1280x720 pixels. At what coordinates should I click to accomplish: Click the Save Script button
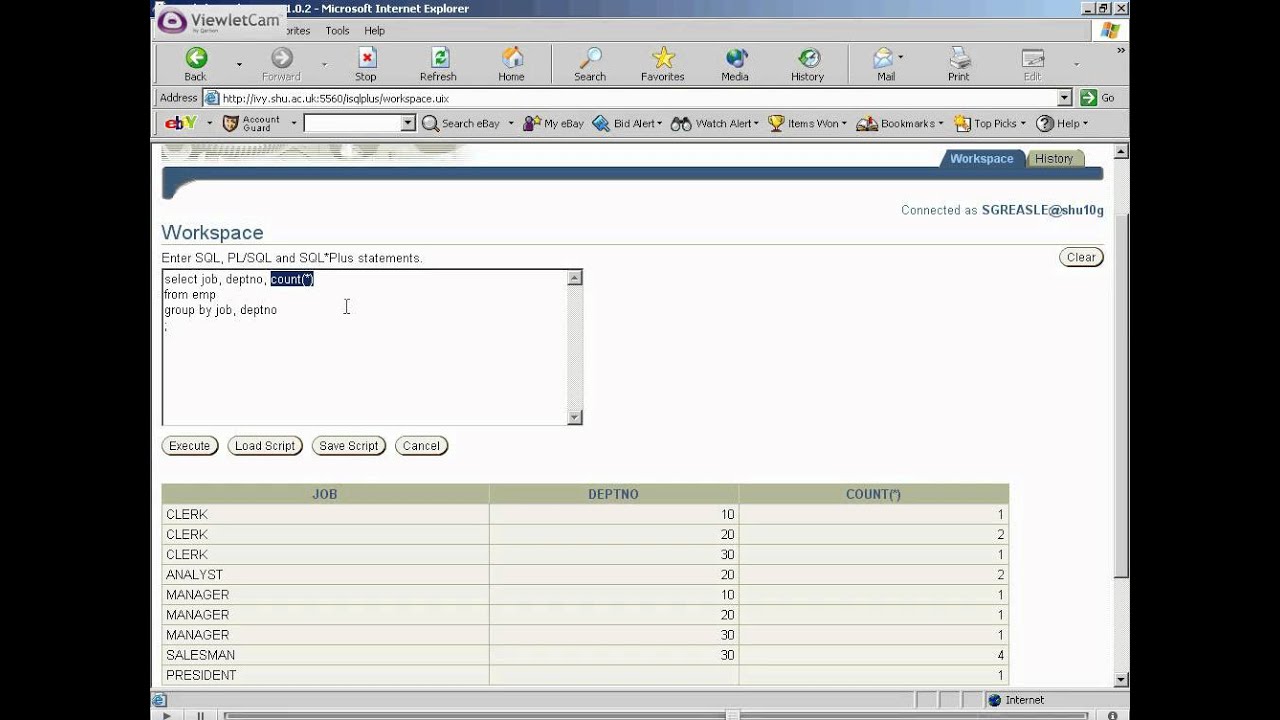point(349,446)
